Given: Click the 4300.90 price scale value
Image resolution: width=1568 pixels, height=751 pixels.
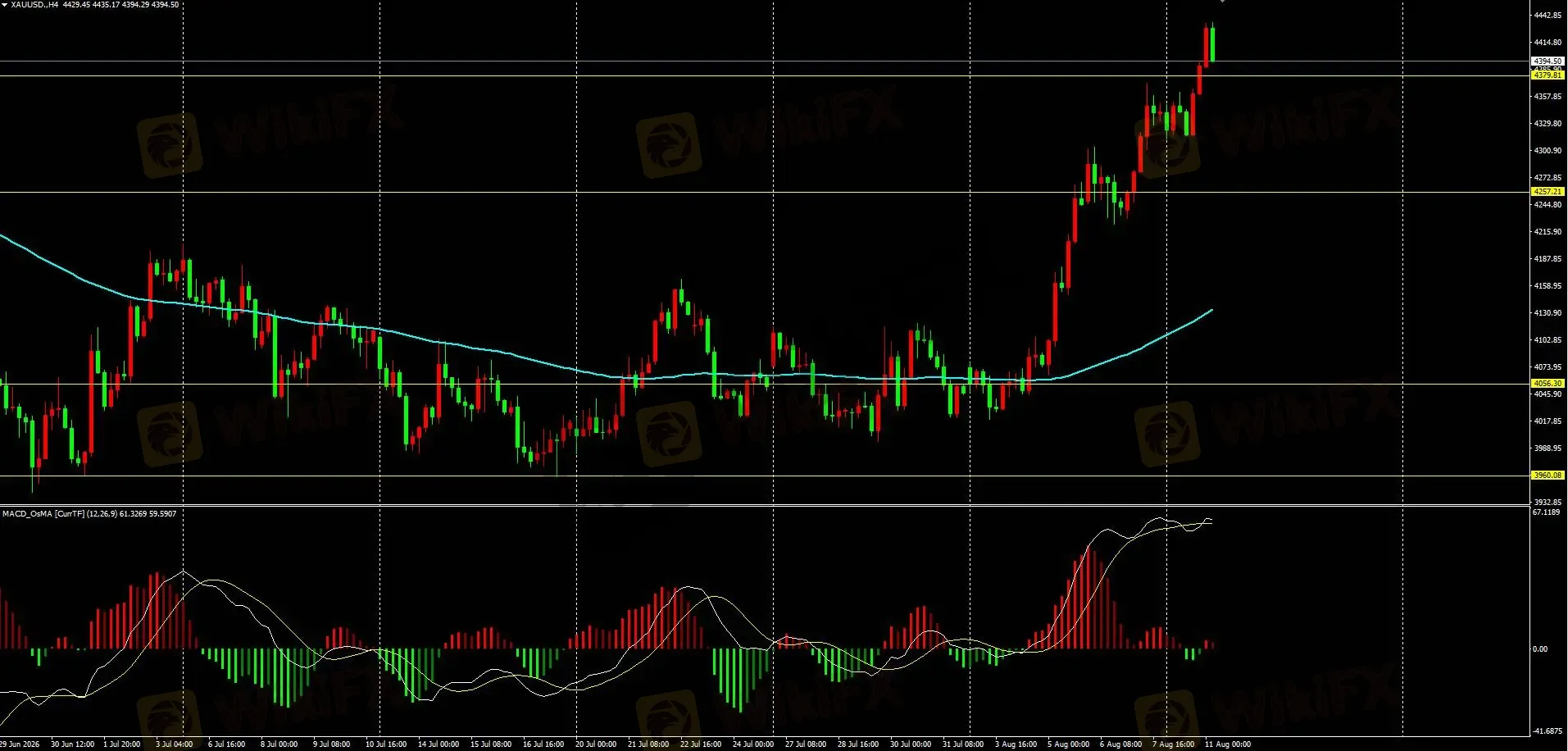Looking at the screenshot, I should (x=1548, y=151).
